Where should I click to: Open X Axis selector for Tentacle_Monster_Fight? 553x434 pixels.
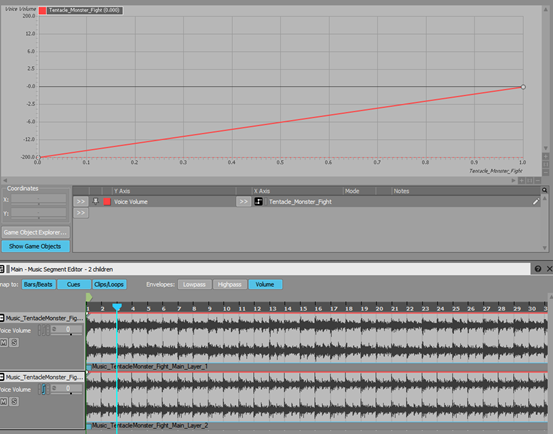tap(243, 201)
